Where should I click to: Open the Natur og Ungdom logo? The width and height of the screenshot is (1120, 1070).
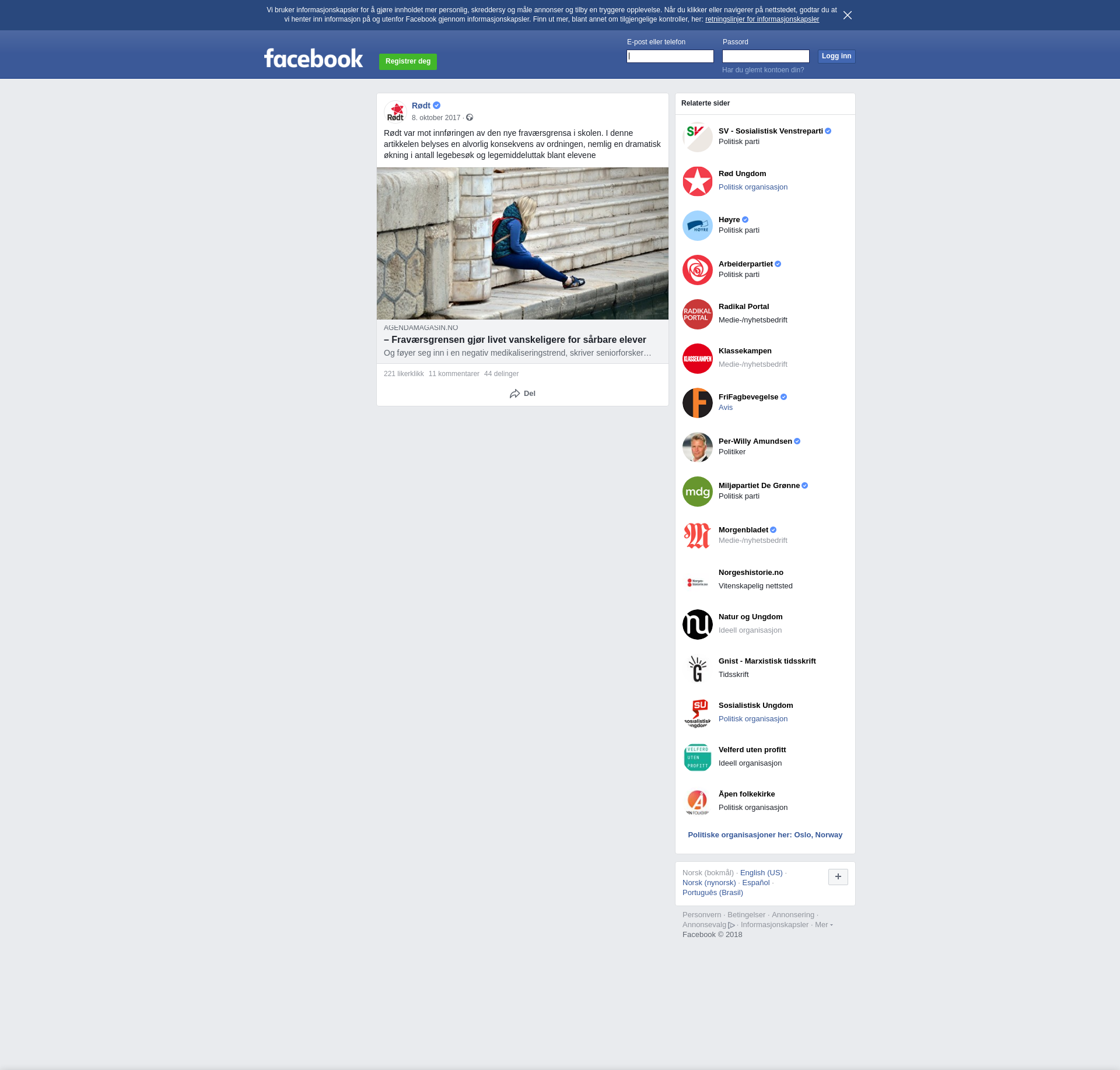pyautogui.click(x=698, y=625)
